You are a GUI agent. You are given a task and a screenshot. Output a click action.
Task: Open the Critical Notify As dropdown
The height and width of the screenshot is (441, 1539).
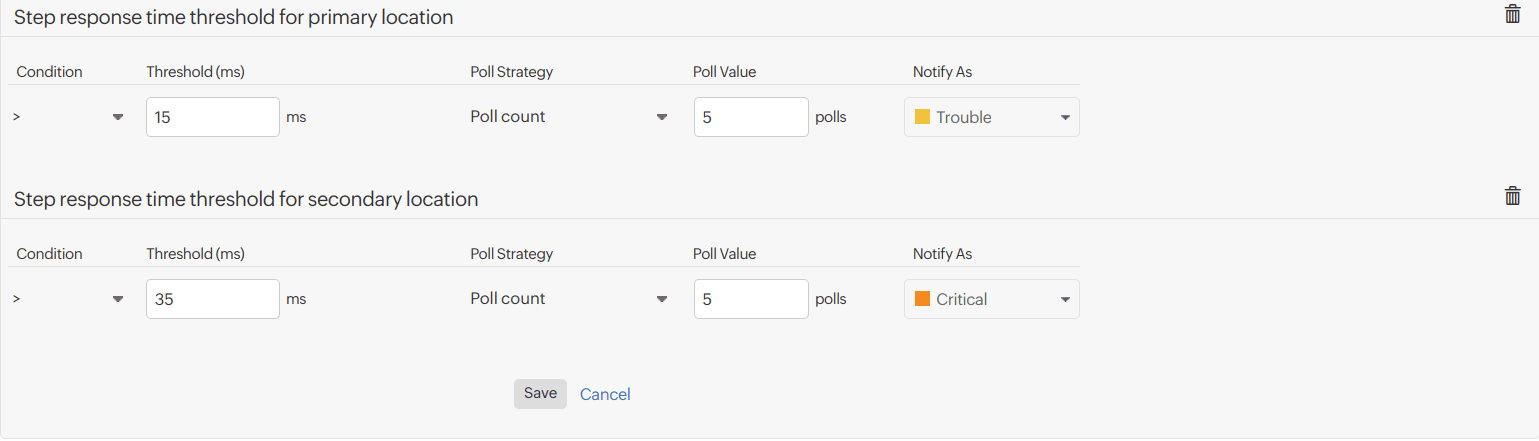point(991,299)
